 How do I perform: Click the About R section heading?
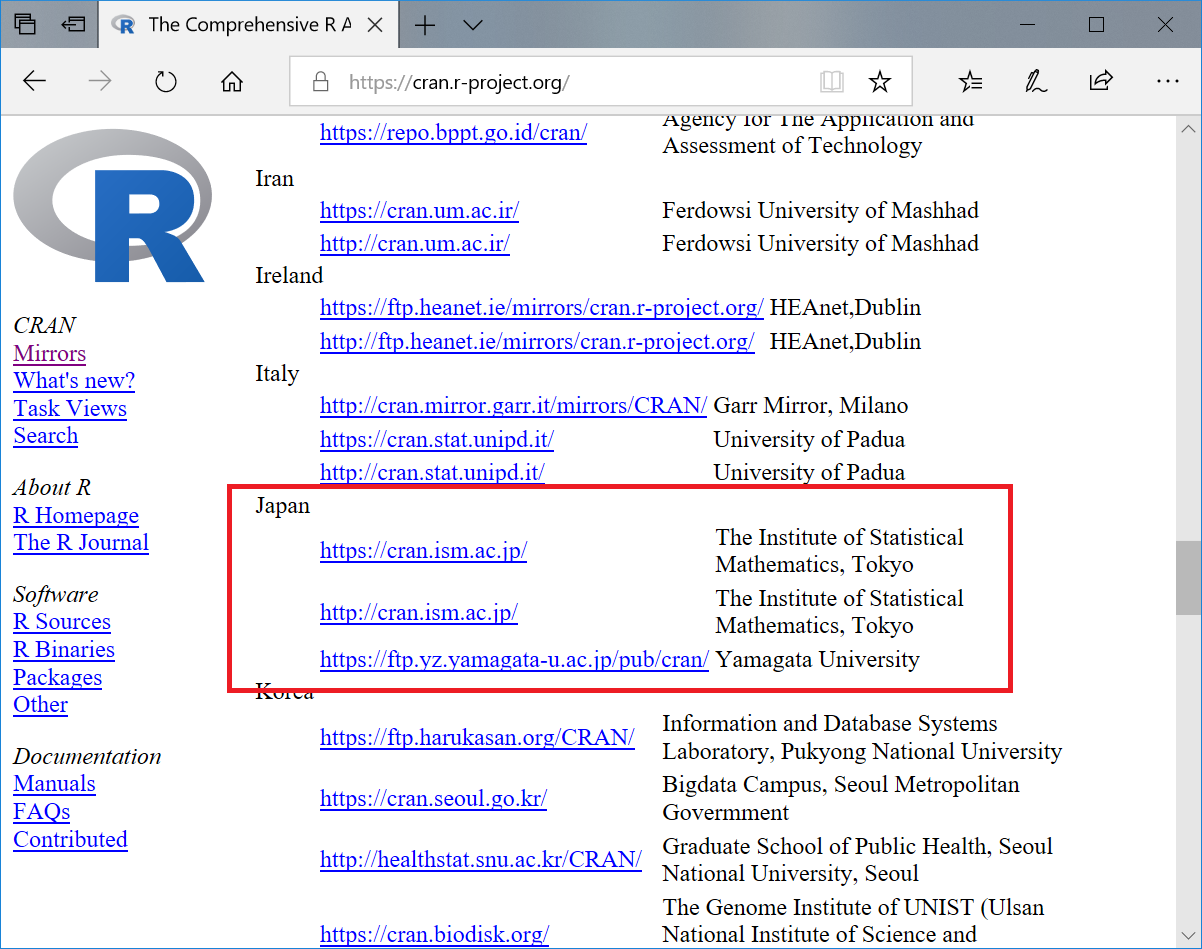coord(52,488)
